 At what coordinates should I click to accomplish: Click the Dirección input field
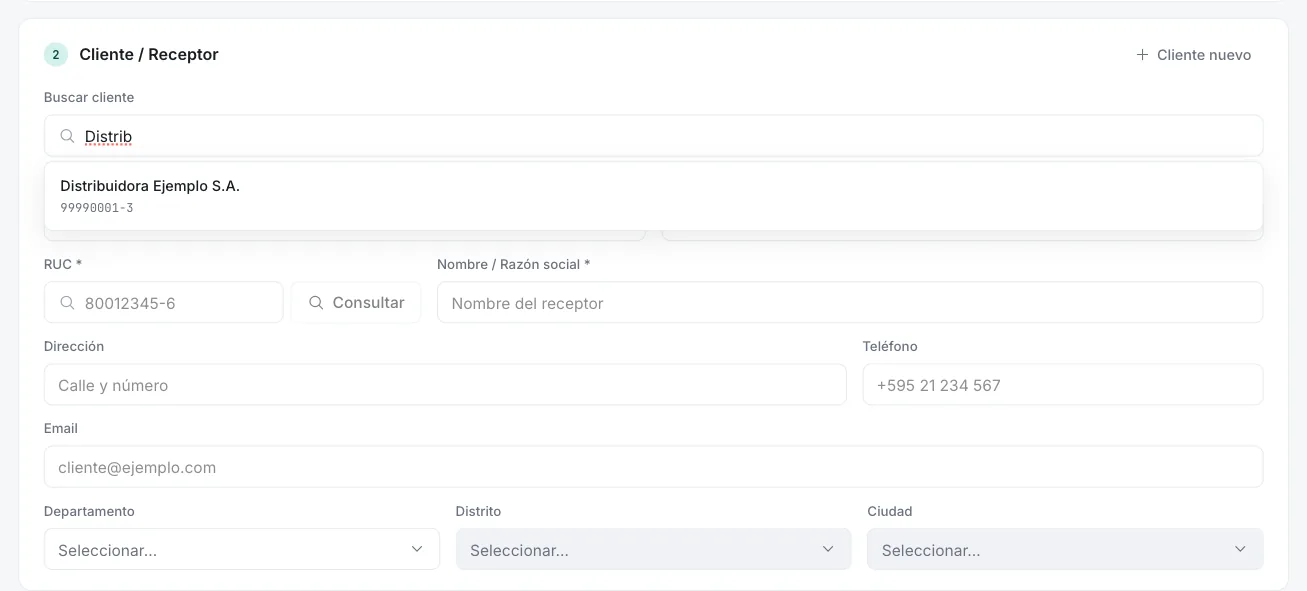point(445,384)
